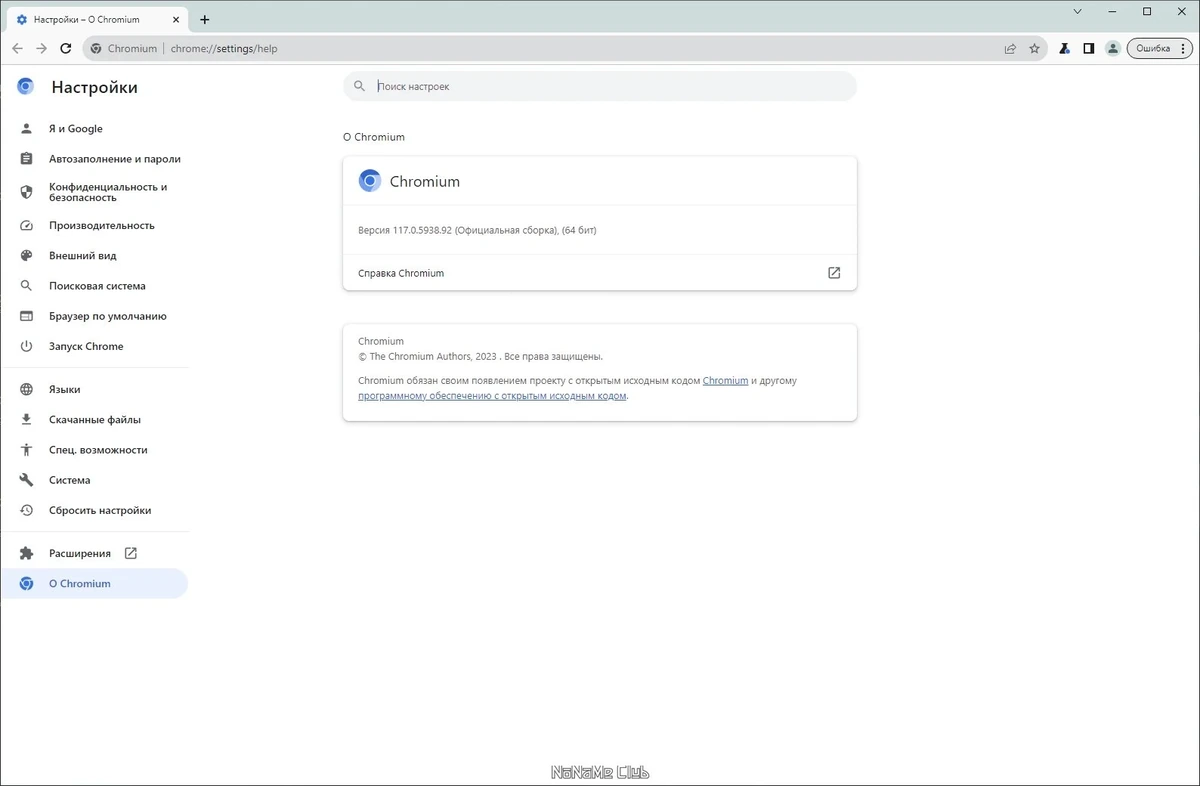Image resolution: width=1200 pixels, height=786 pixels.
Task: Select О Chromium in the sidebar
Action: 94,584
